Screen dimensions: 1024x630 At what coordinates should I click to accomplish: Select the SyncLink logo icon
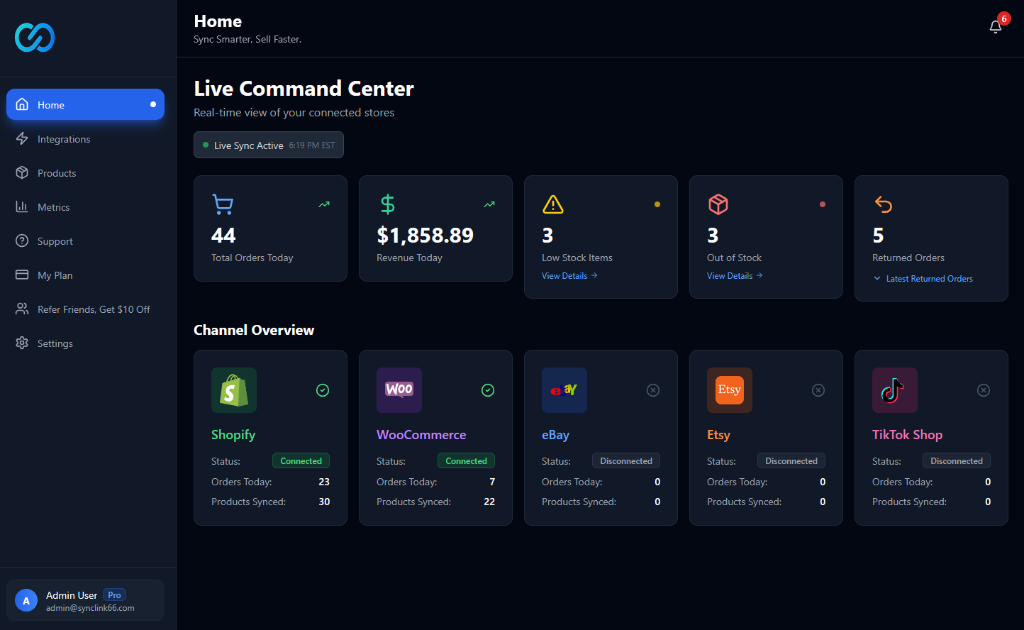click(x=33, y=37)
